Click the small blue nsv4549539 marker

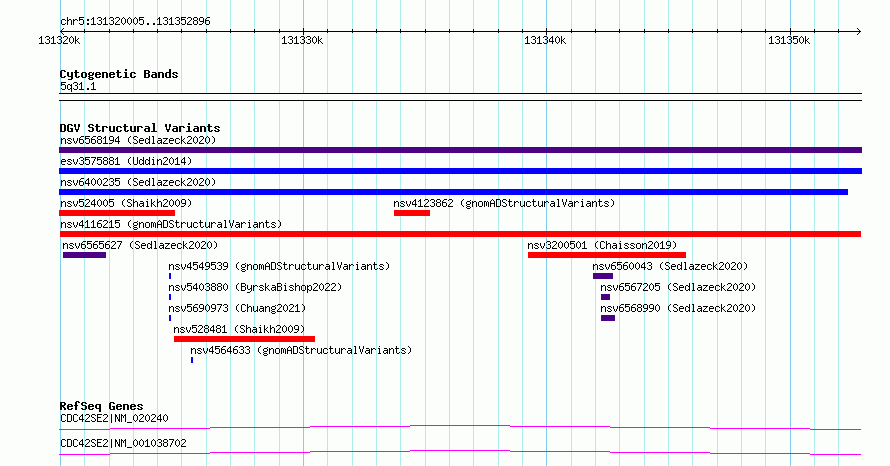(x=170, y=276)
